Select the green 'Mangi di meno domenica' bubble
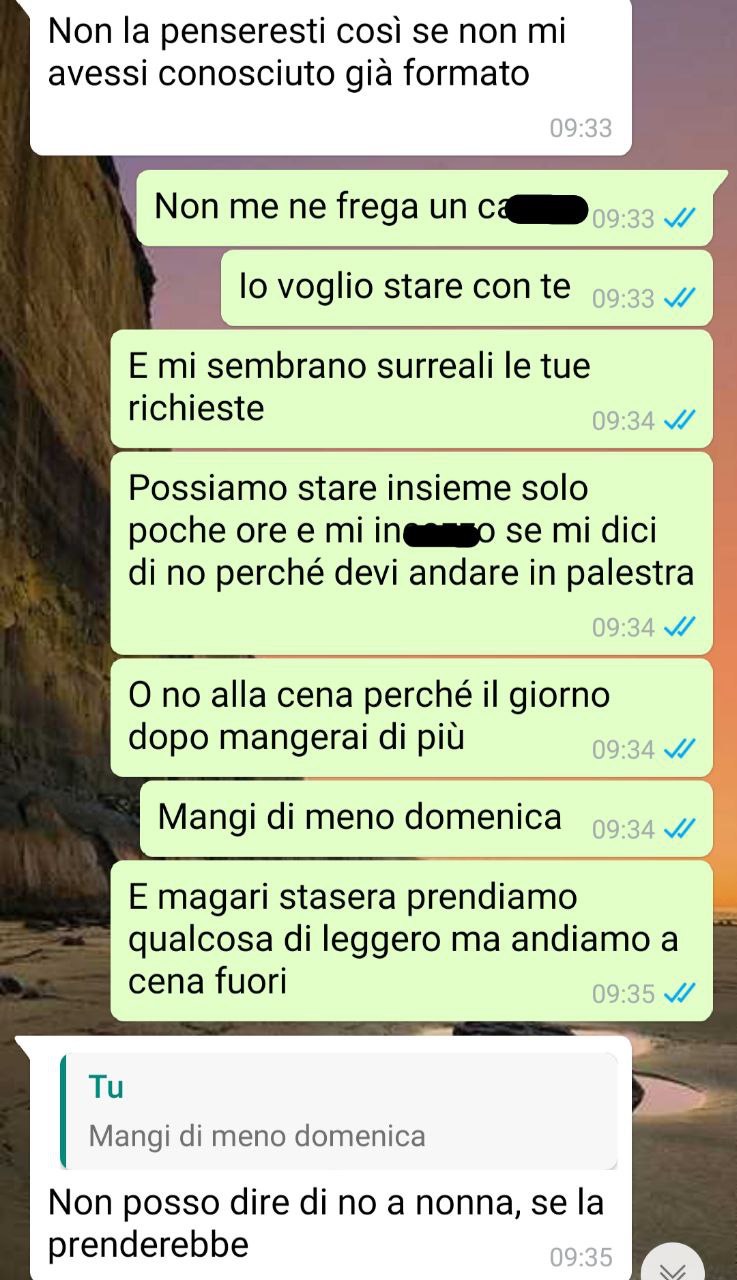The image size is (737, 1280). point(426,819)
